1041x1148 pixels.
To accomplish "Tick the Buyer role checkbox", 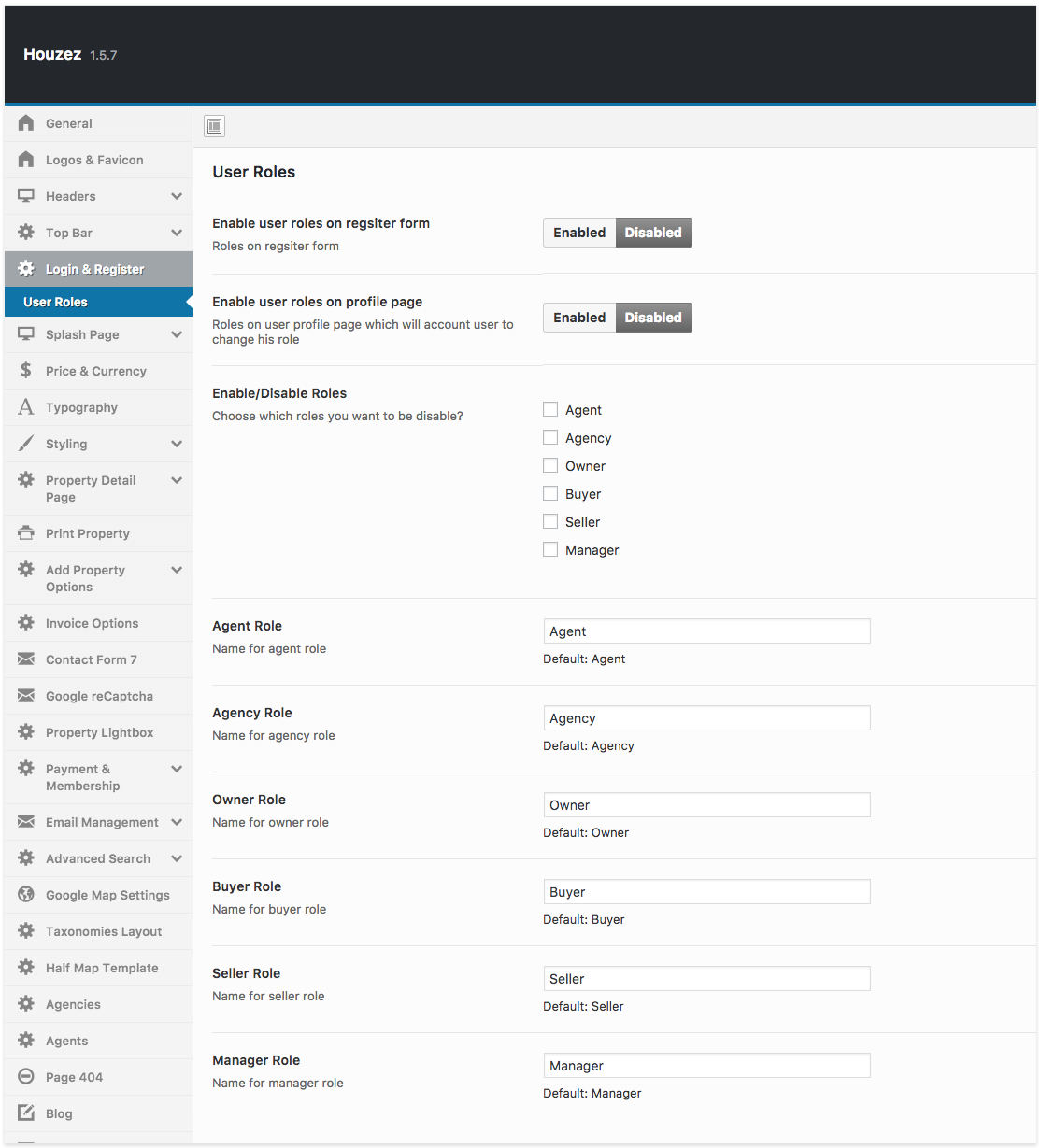I will pos(550,493).
